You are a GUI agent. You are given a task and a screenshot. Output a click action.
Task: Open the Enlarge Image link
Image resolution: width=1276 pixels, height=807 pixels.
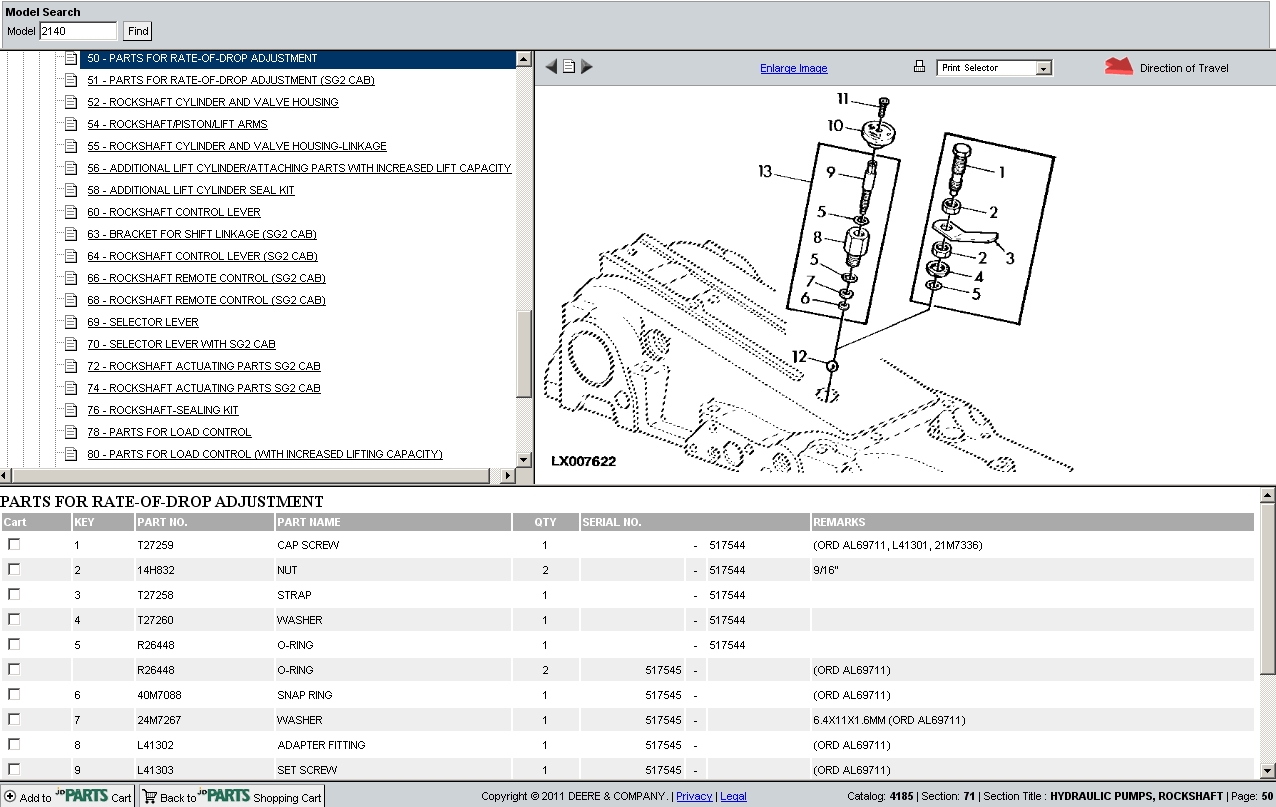[793, 68]
